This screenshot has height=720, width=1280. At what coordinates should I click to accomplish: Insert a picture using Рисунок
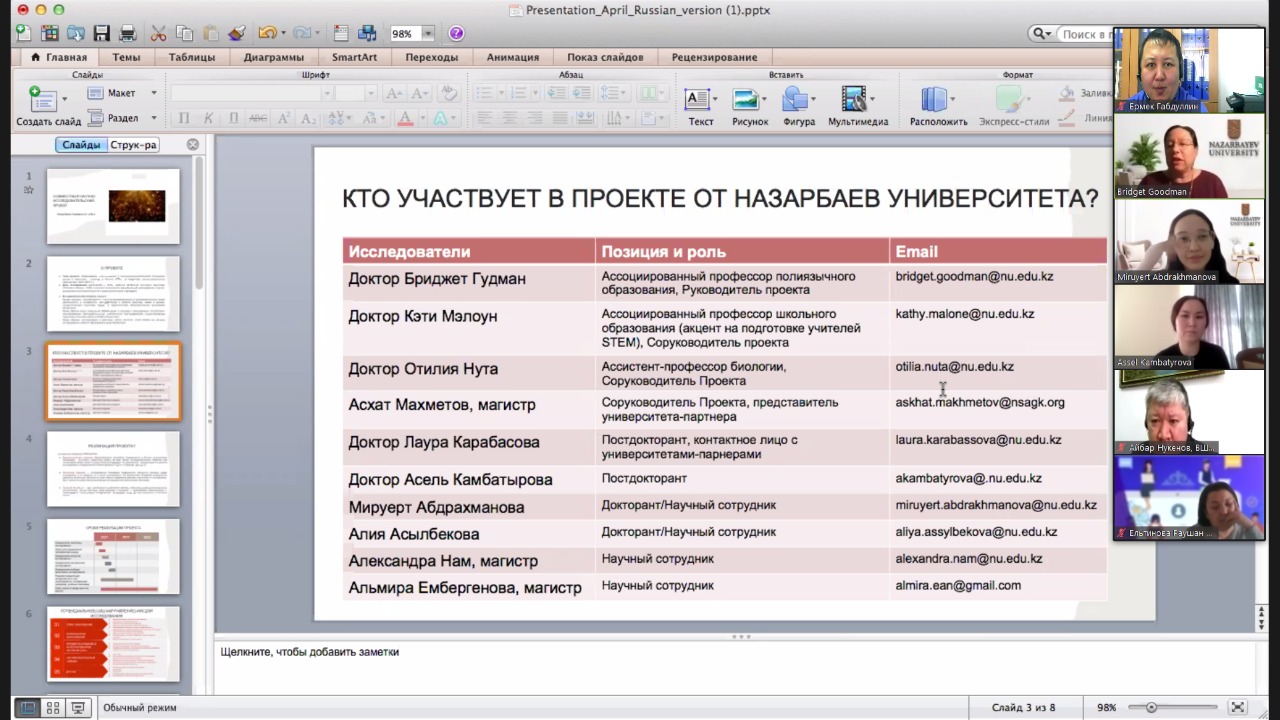749,107
